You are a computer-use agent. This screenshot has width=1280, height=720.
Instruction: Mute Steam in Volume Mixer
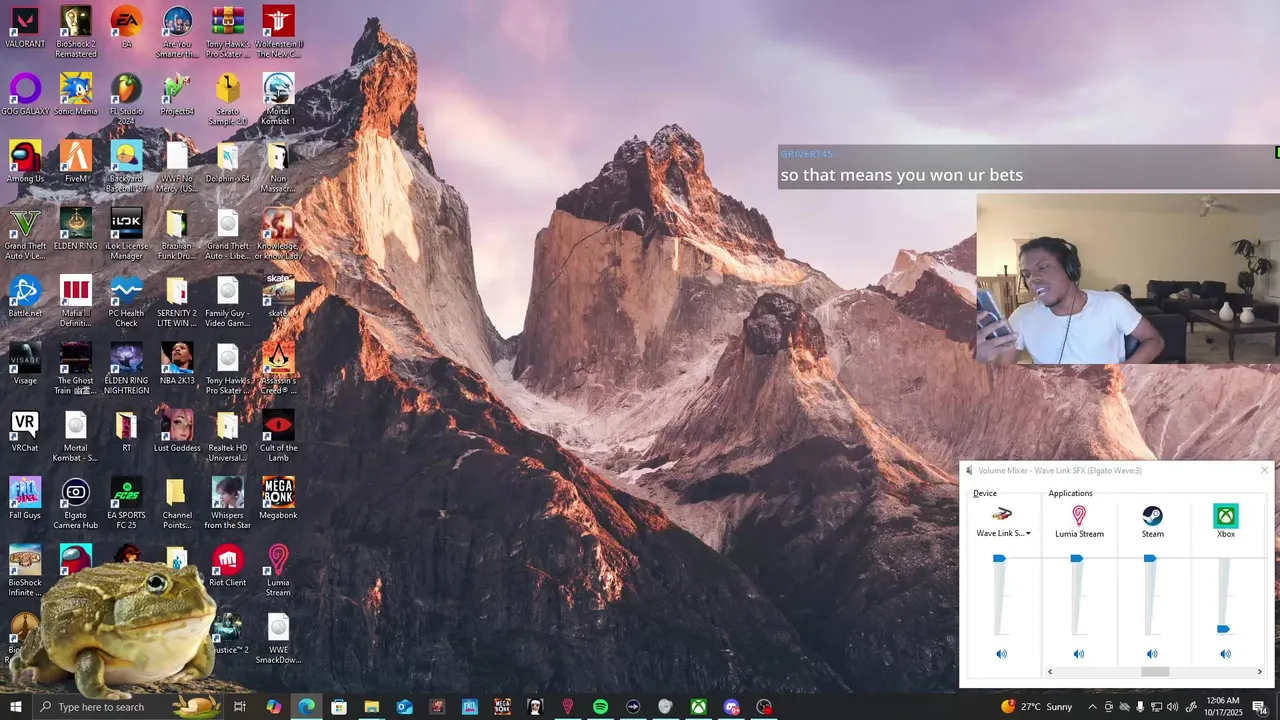coord(1152,654)
